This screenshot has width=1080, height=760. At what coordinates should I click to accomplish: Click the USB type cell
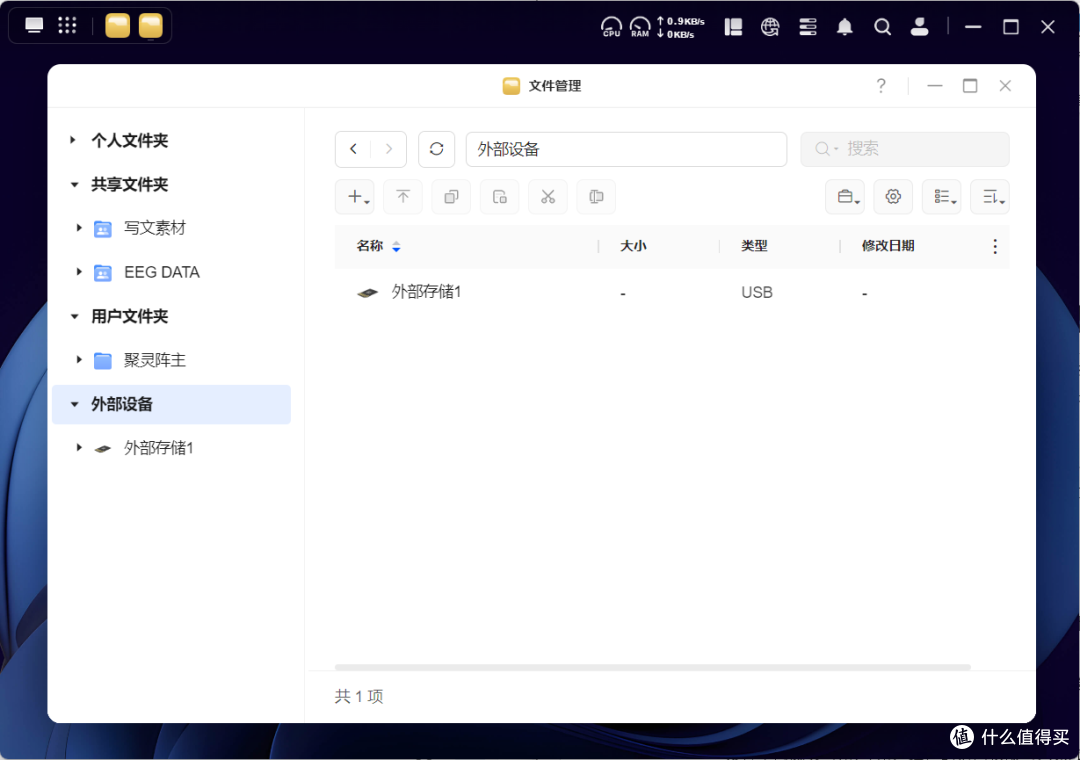pos(757,293)
